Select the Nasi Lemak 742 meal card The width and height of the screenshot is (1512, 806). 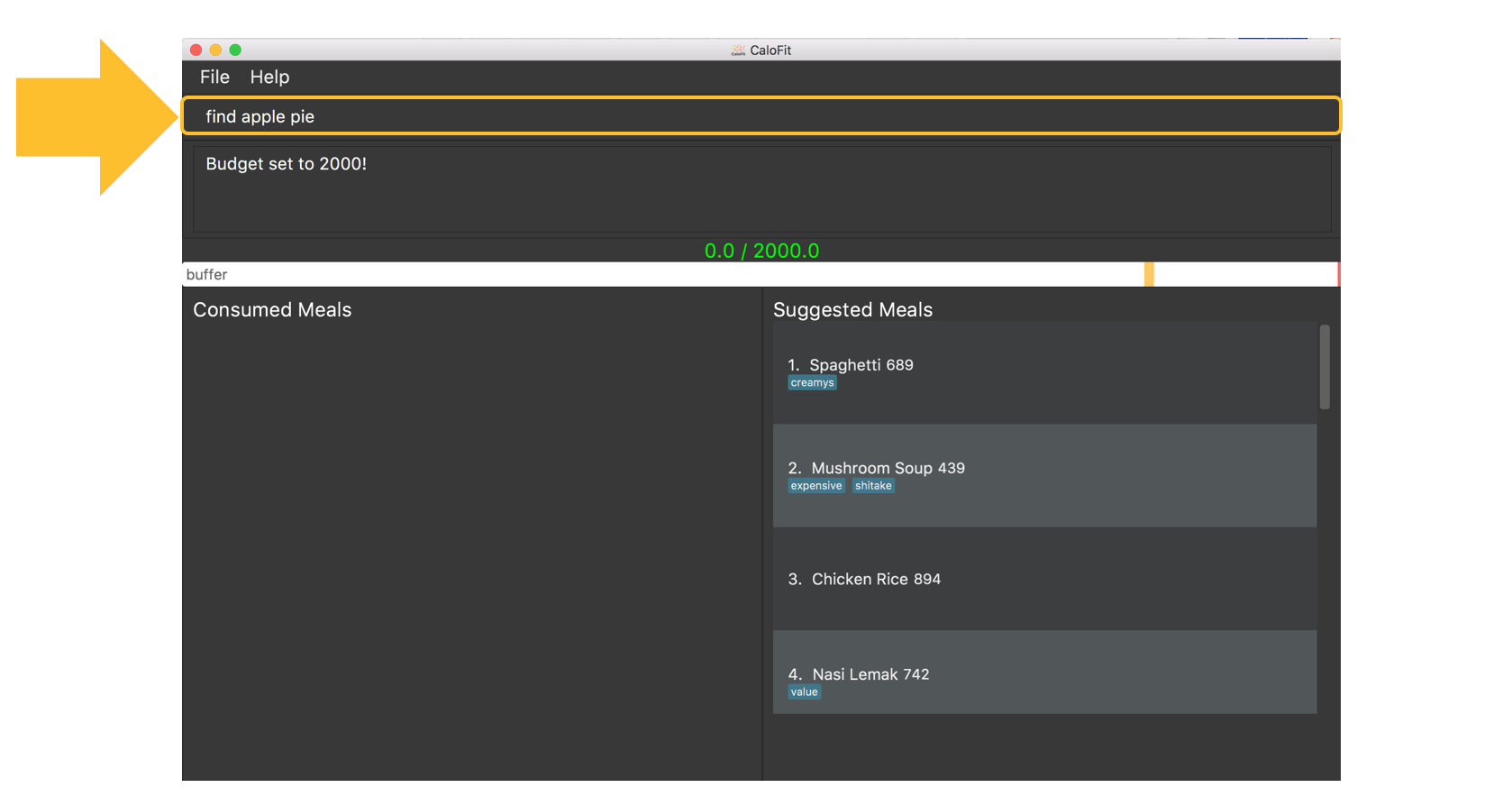pos(1044,672)
